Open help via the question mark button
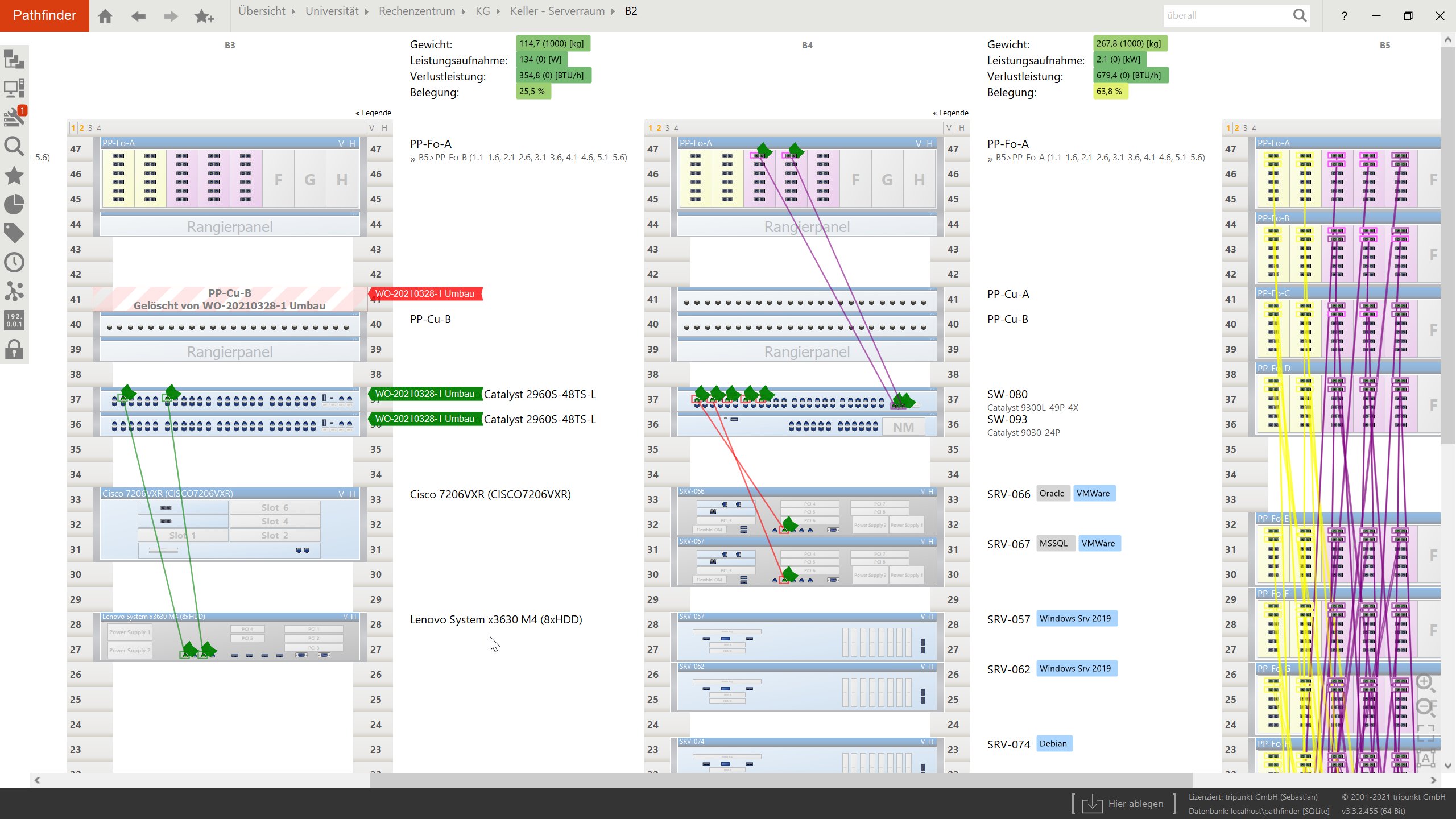1456x819 pixels. click(x=1345, y=15)
